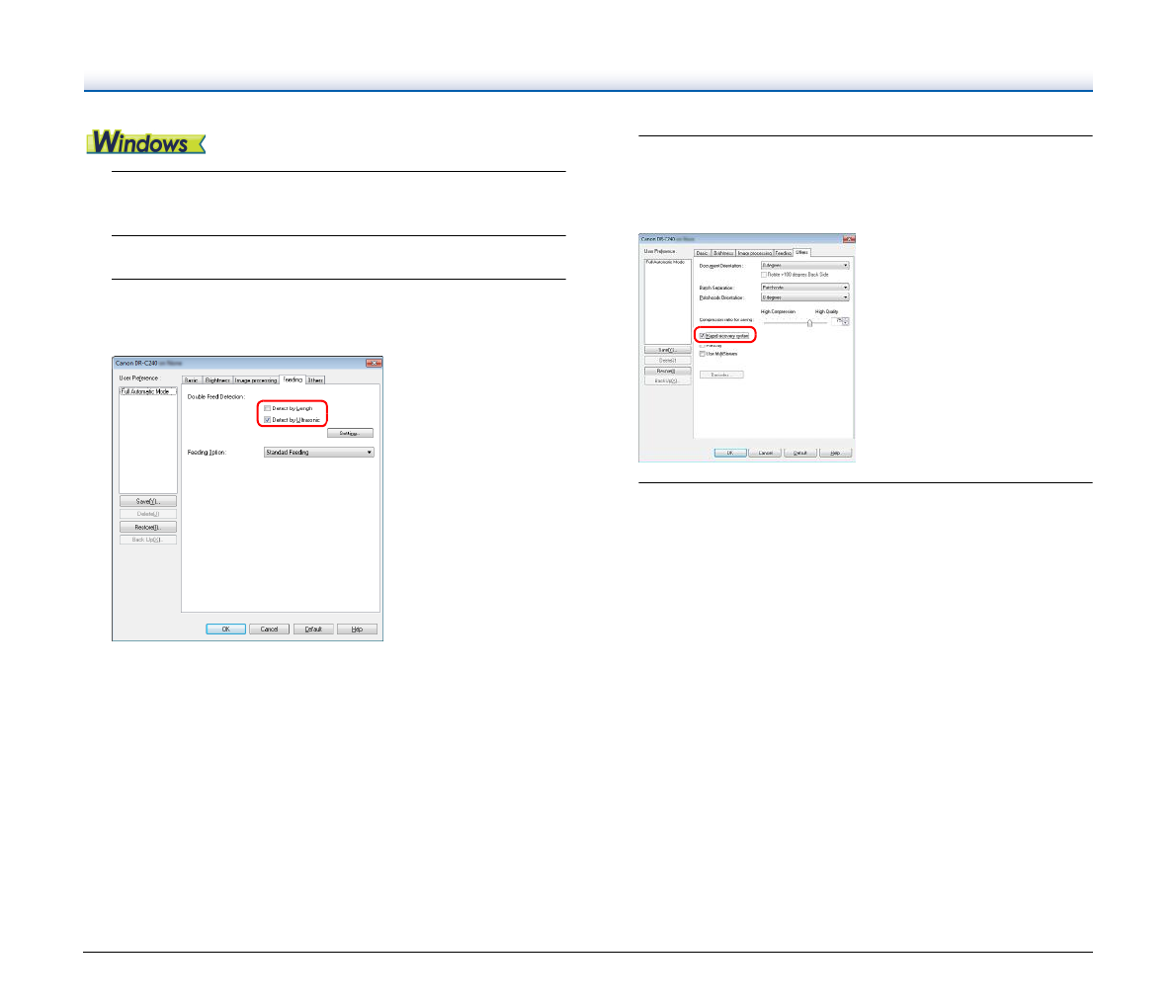Go to Others tab in Feeding dialog
This screenshot has width=1176, height=1008.
(315, 380)
